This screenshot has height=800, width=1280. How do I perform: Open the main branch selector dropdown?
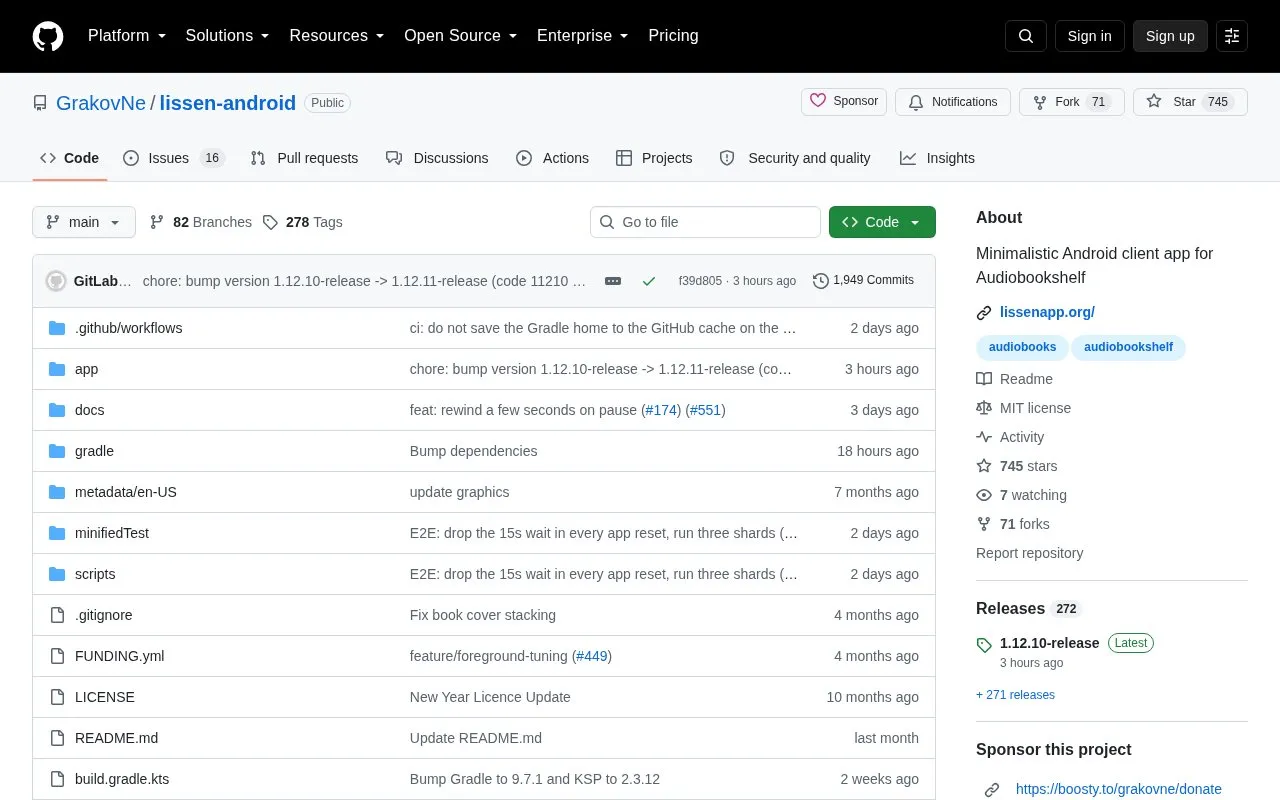click(x=84, y=222)
